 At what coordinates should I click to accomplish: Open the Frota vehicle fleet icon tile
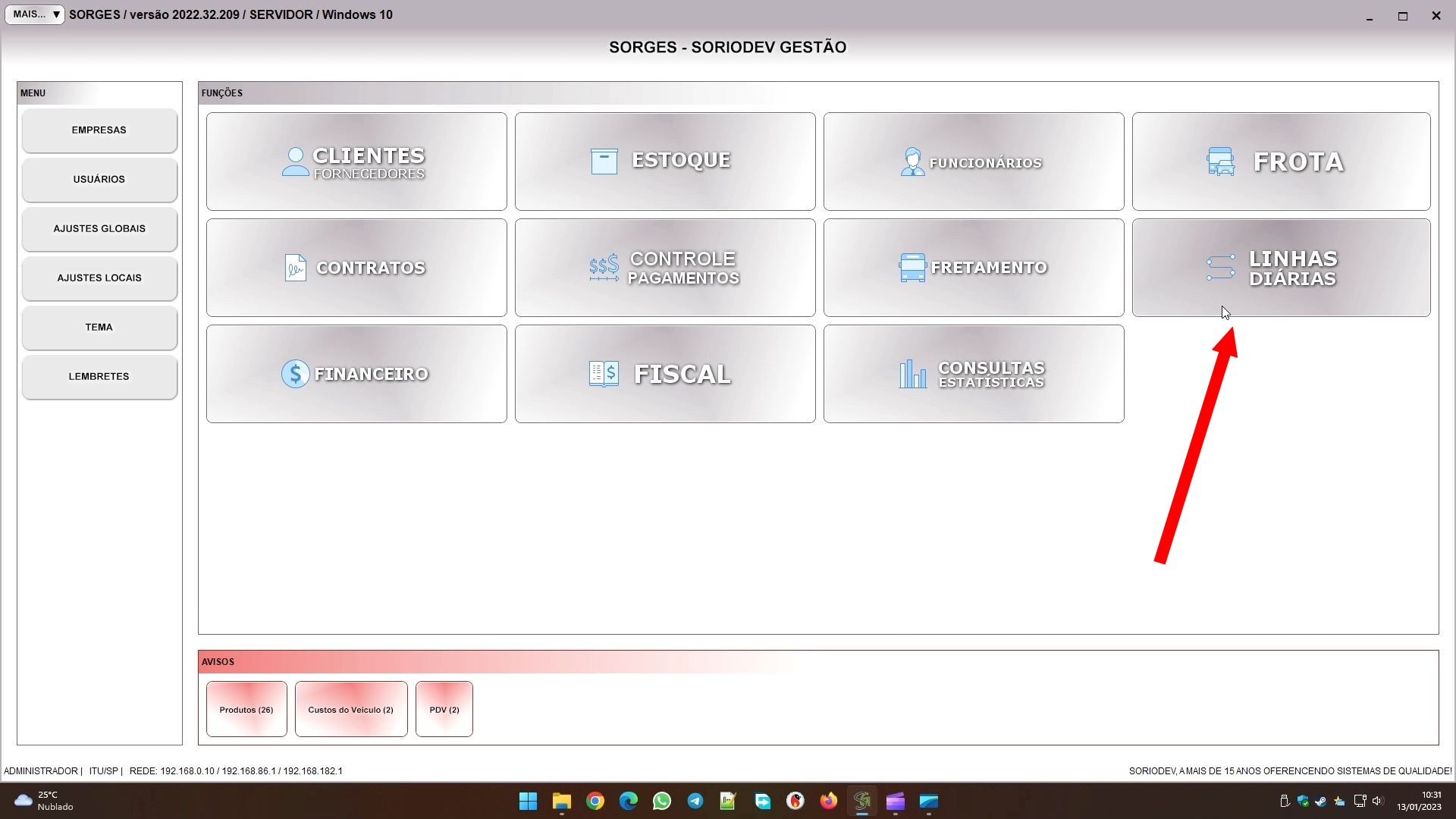(x=1220, y=162)
